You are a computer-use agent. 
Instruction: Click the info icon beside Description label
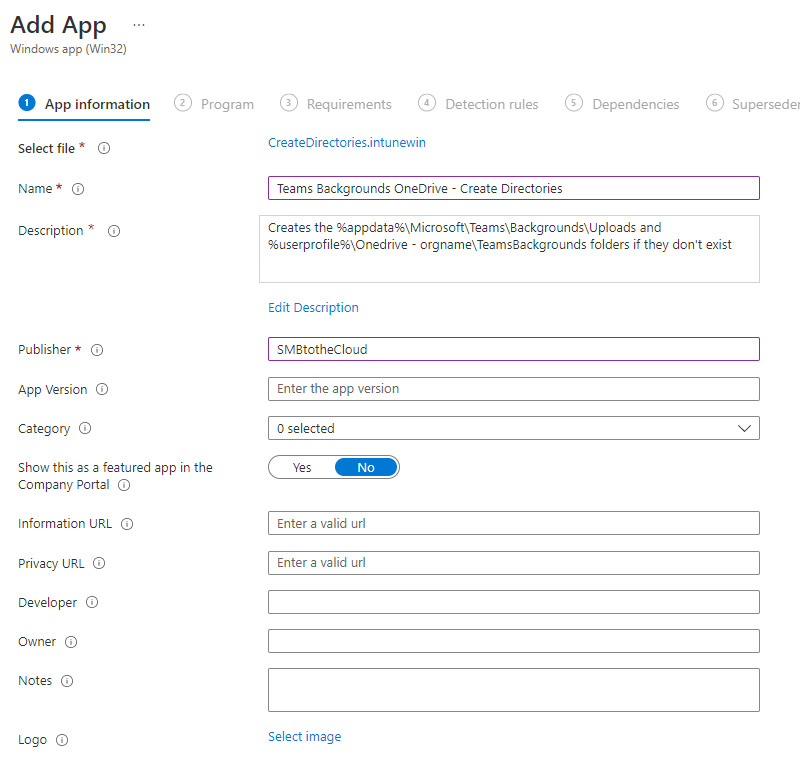pyautogui.click(x=114, y=231)
